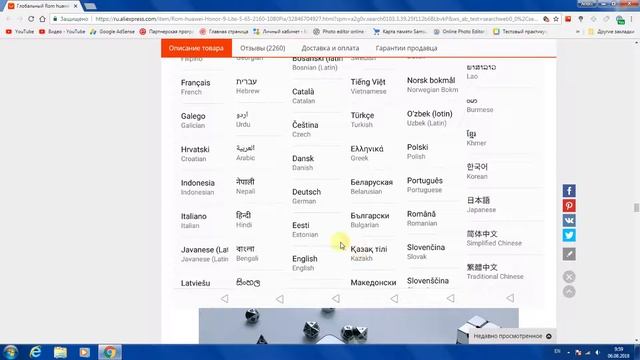Open the YouTube bookmark

20,31
